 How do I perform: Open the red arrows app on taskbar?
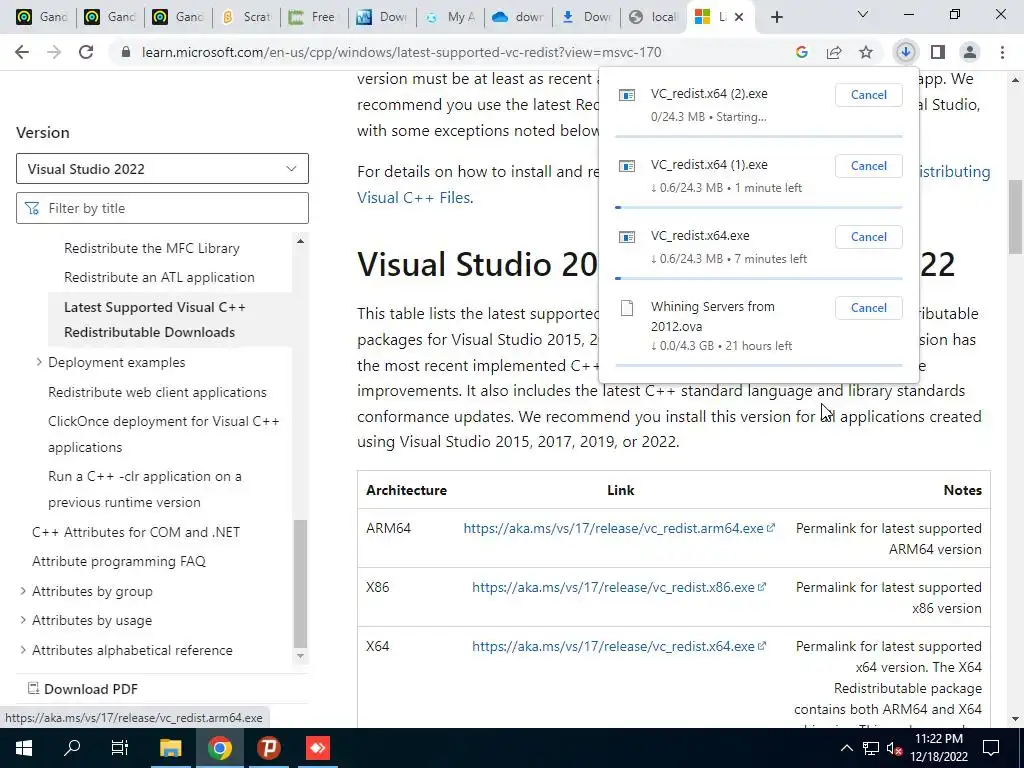[x=318, y=748]
